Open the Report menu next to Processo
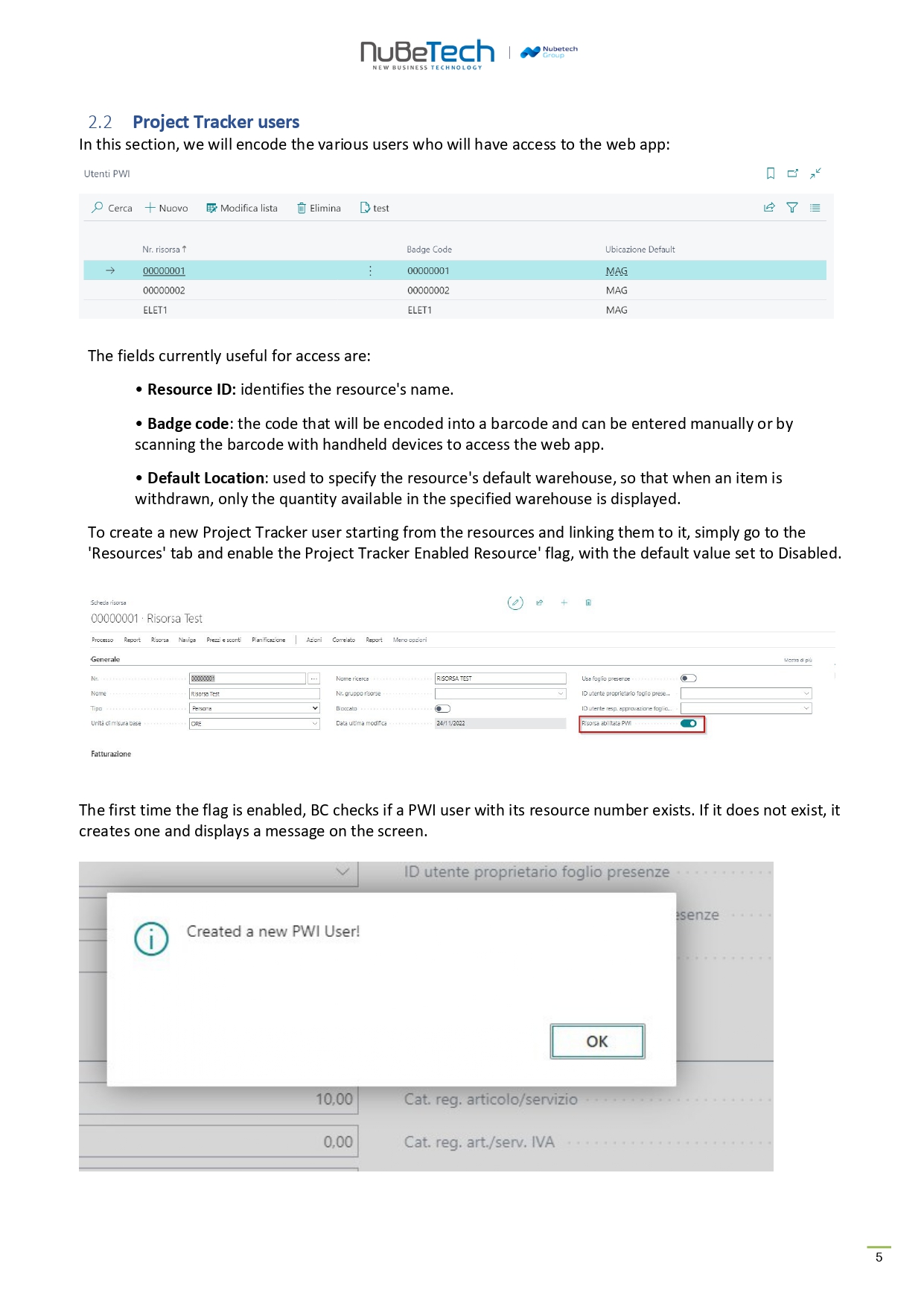This screenshot has height=1307, width=924. pyautogui.click(x=133, y=640)
